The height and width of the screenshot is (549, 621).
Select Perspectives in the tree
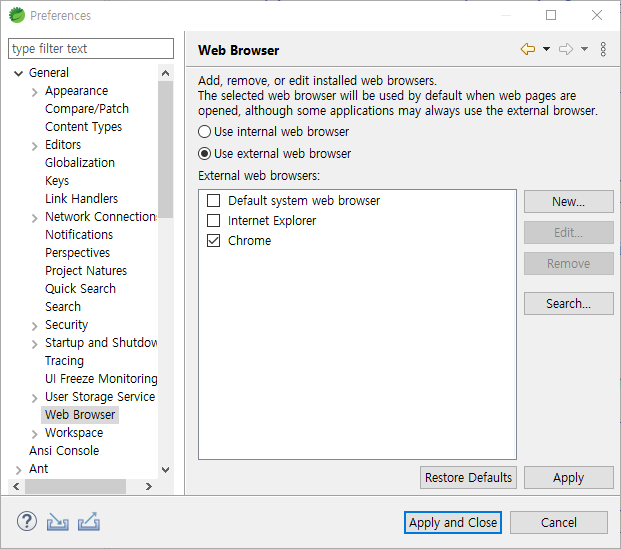coord(77,253)
